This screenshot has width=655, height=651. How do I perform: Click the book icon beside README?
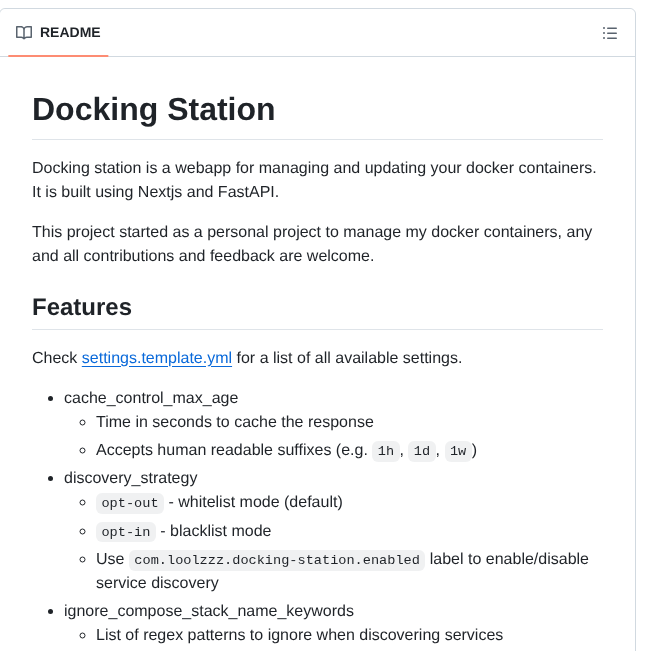[24, 32]
